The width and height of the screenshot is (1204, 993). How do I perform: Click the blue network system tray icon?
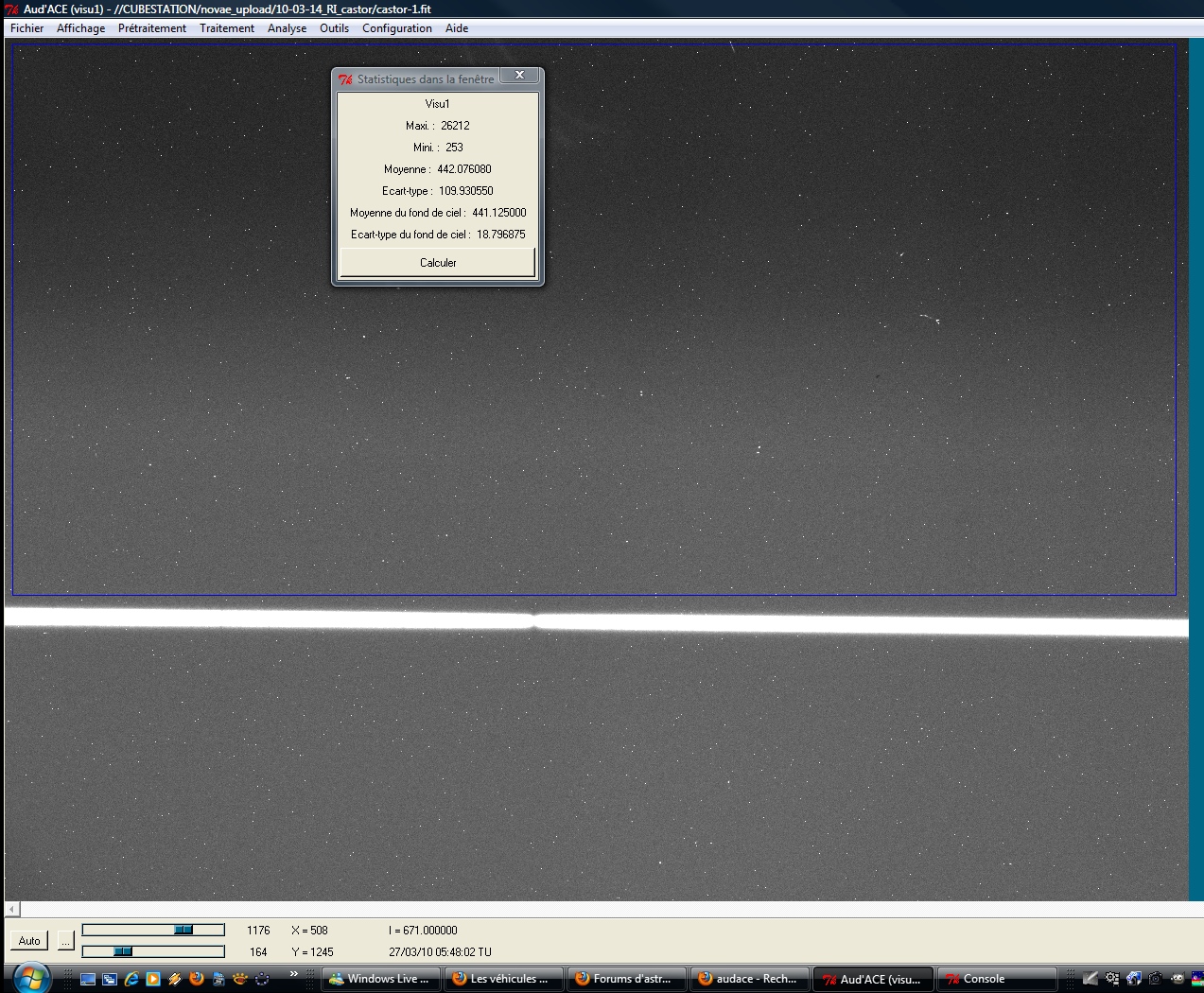pyautogui.click(x=1133, y=979)
